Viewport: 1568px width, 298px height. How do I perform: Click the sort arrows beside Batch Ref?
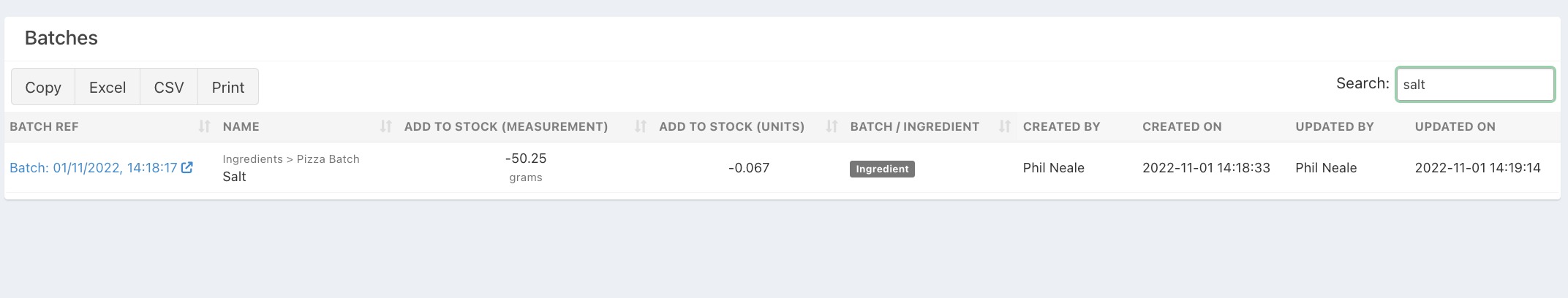pyautogui.click(x=204, y=126)
